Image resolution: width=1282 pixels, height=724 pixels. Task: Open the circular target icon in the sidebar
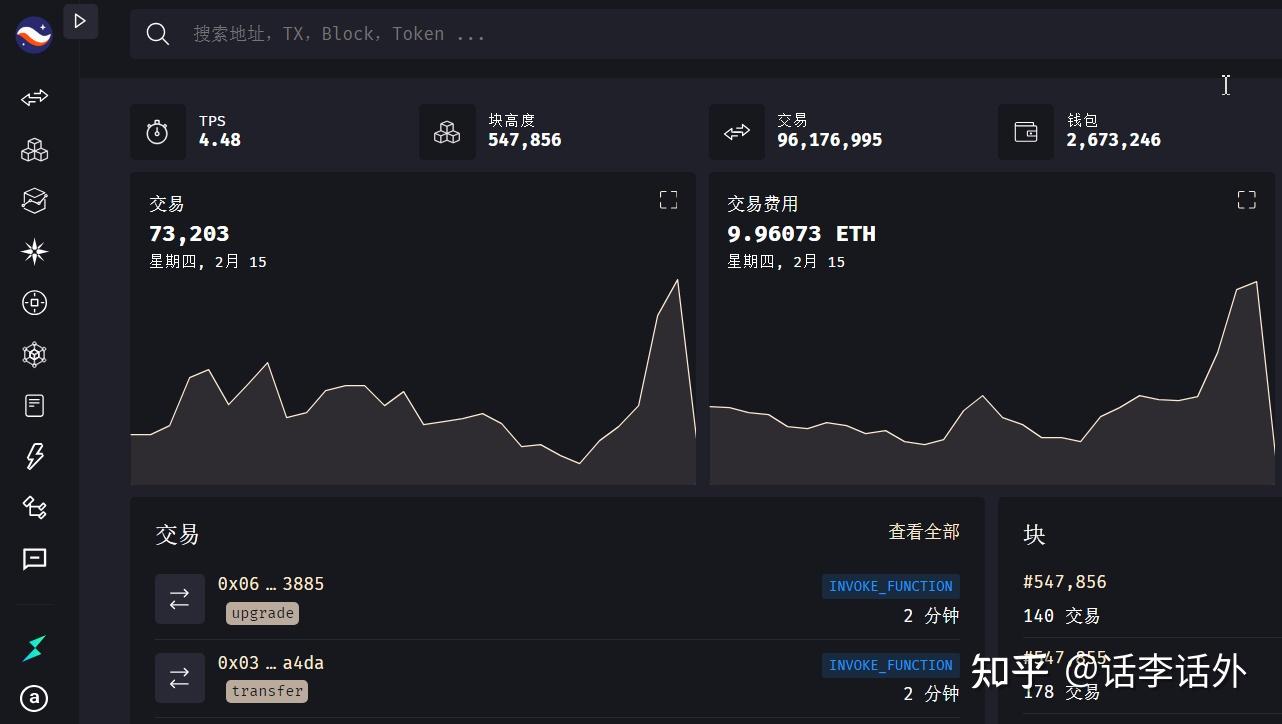click(x=35, y=303)
